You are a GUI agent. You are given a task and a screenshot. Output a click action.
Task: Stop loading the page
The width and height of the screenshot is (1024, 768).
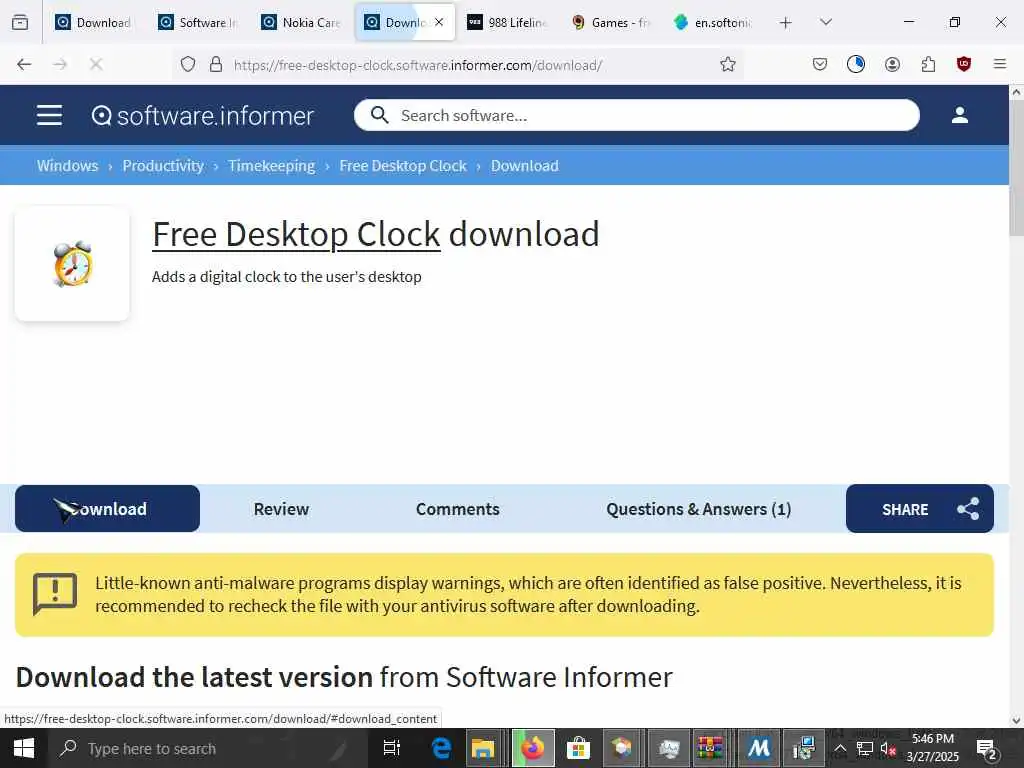click(x=96, y=64)
